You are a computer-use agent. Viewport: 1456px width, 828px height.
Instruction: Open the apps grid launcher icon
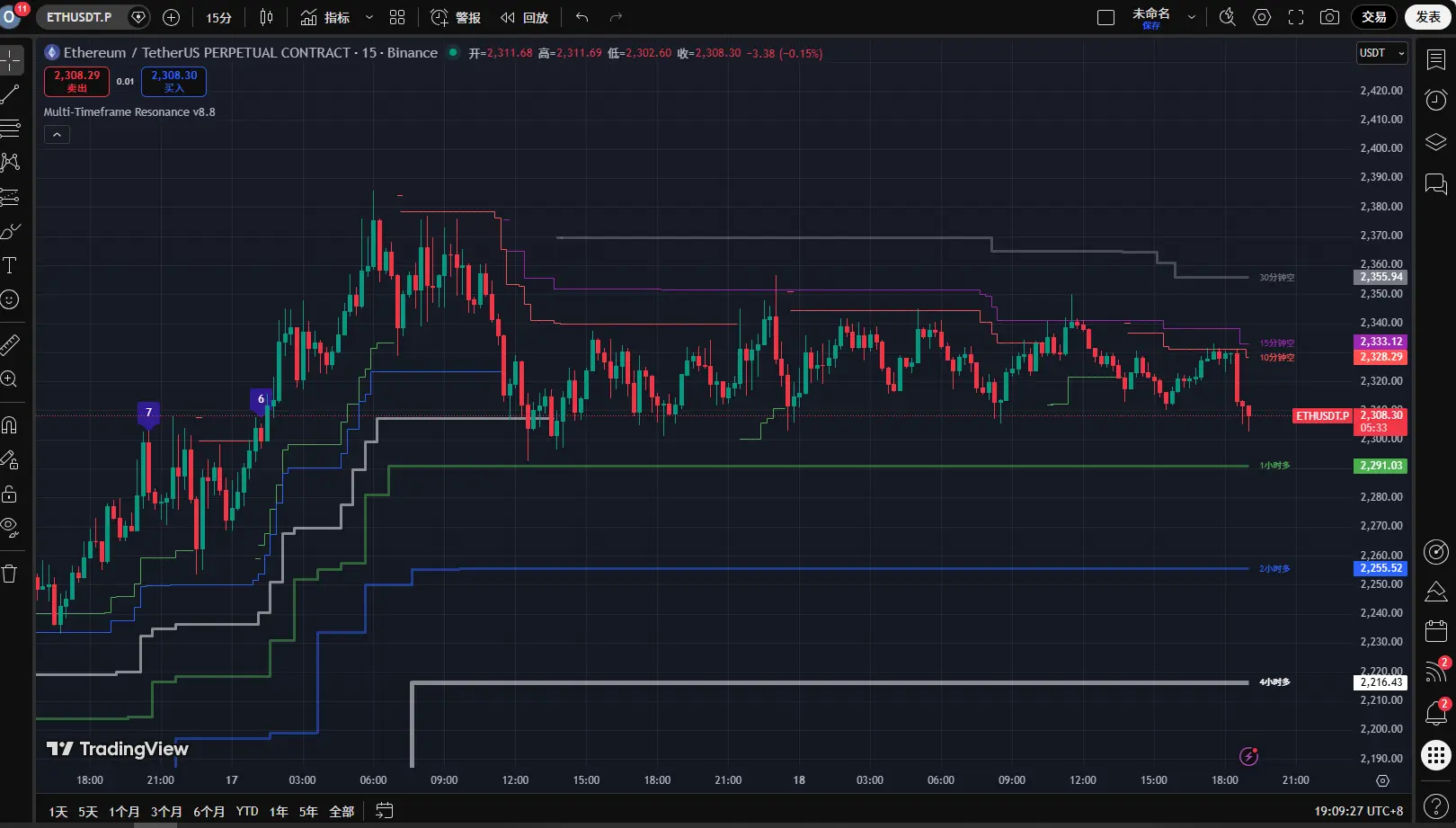pos(1436,755)
